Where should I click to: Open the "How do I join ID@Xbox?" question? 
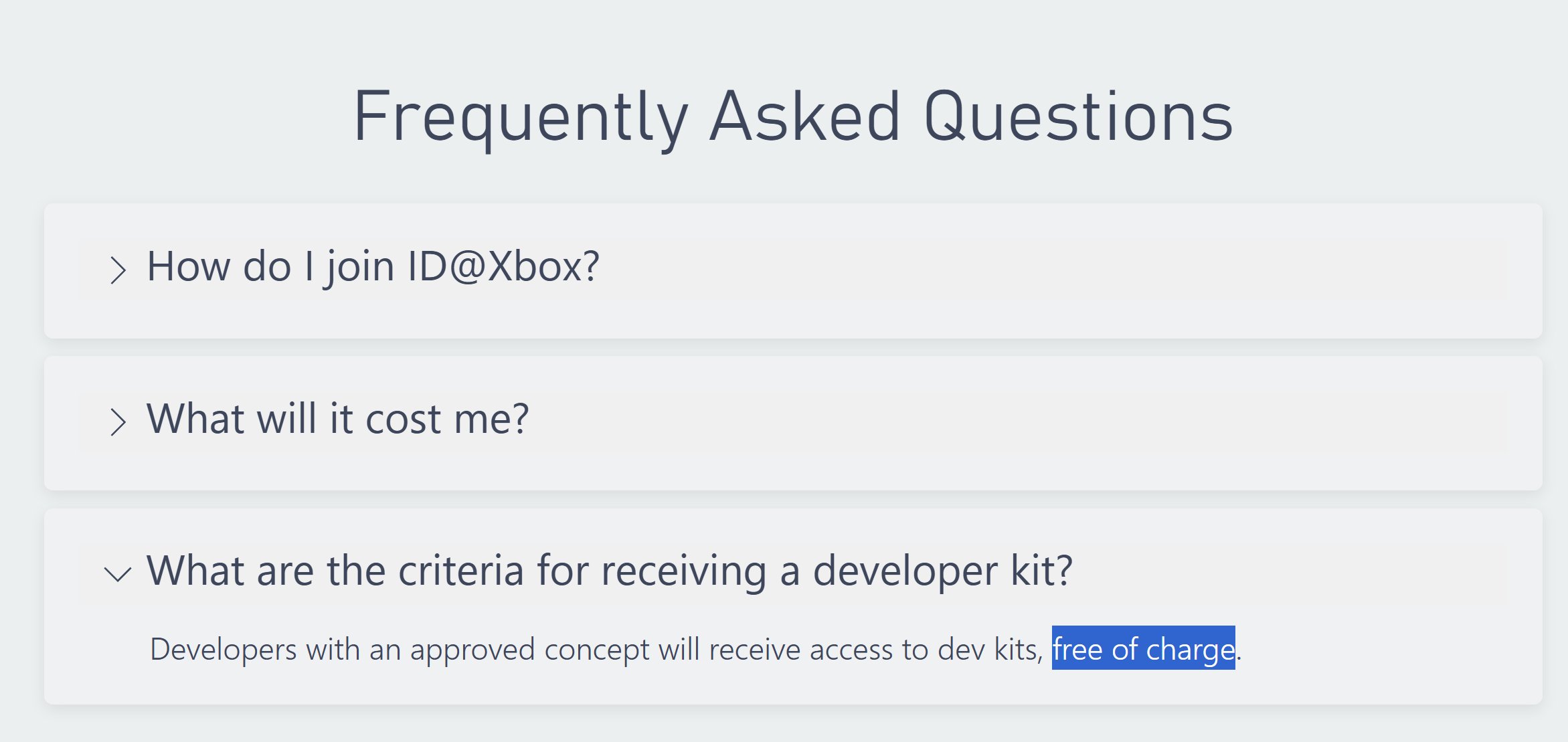[x=372, y=267]
